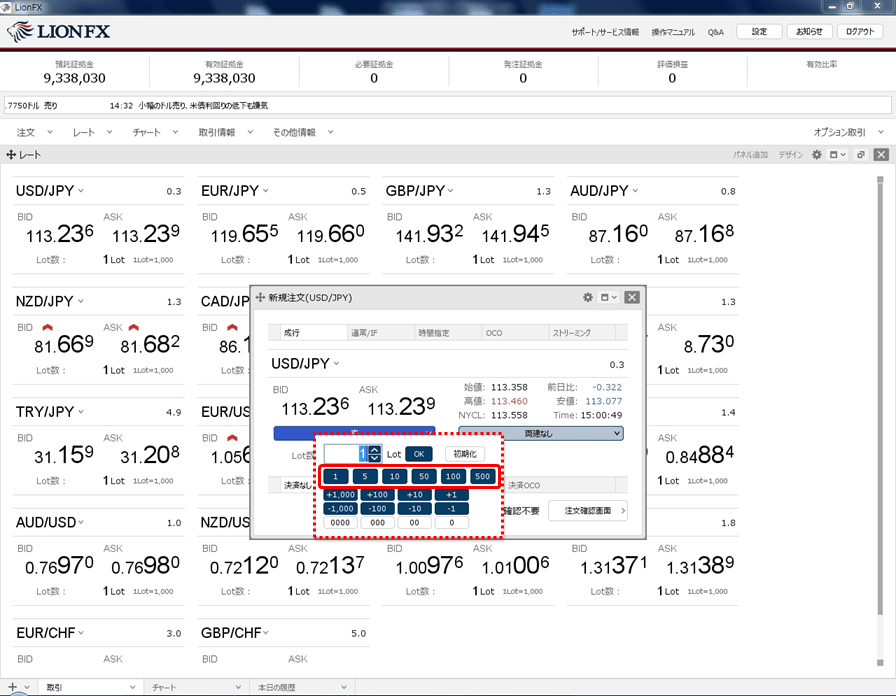Viewport: 896px width, 696px height.
Task: Open the 両建なし dropdown
Action: coord(541,434)
